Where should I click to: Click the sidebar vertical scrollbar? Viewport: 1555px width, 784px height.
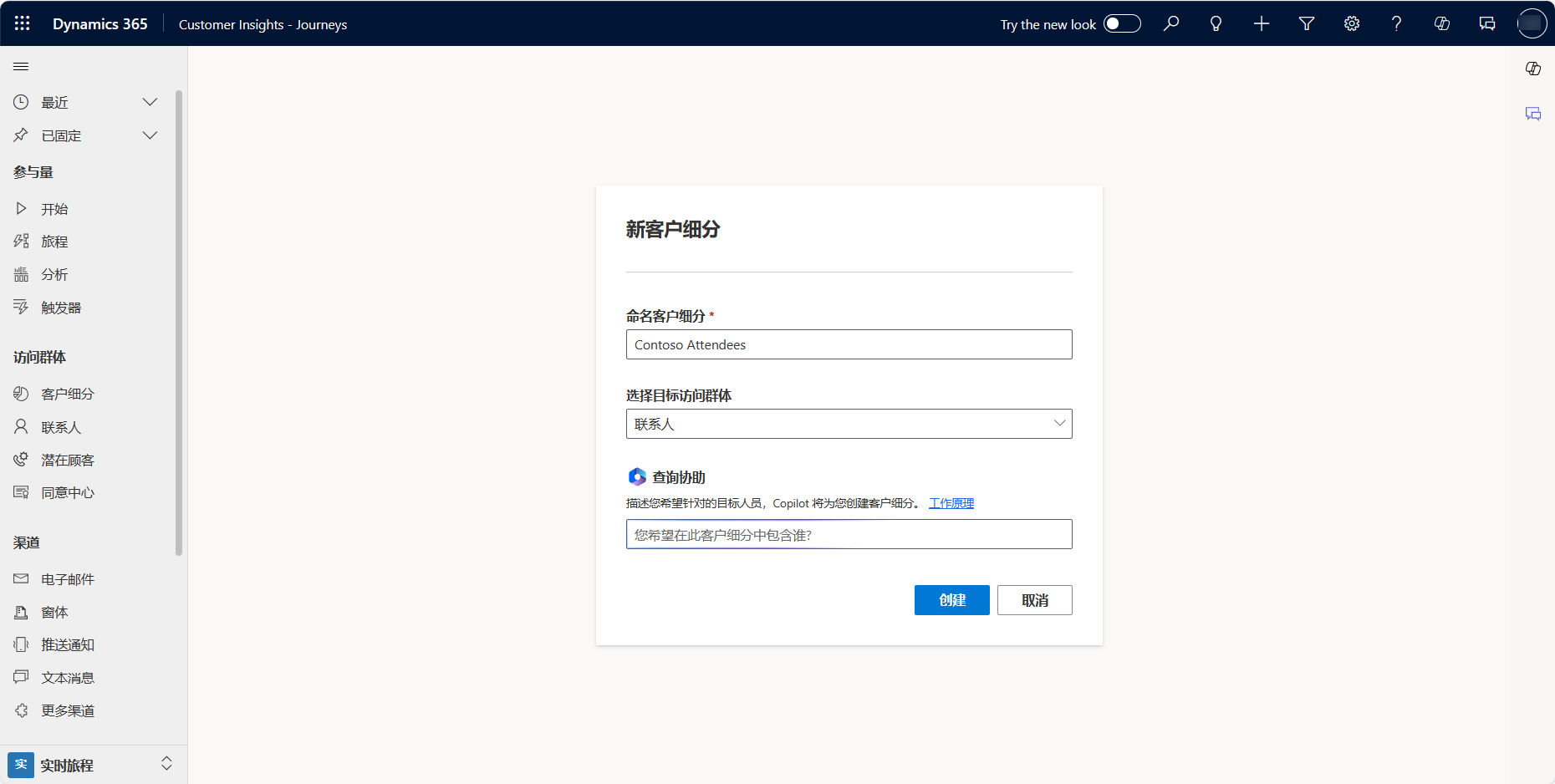click(x=179, y=323)
